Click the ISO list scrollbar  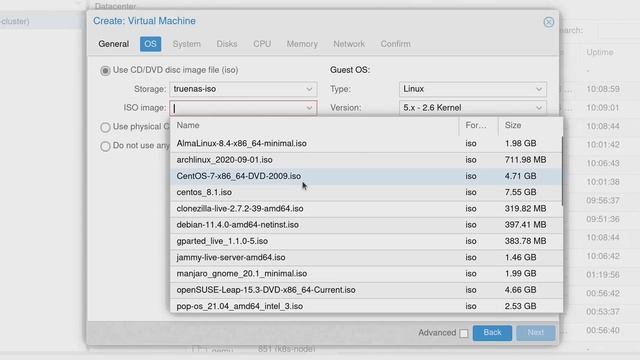coord(562,171)
